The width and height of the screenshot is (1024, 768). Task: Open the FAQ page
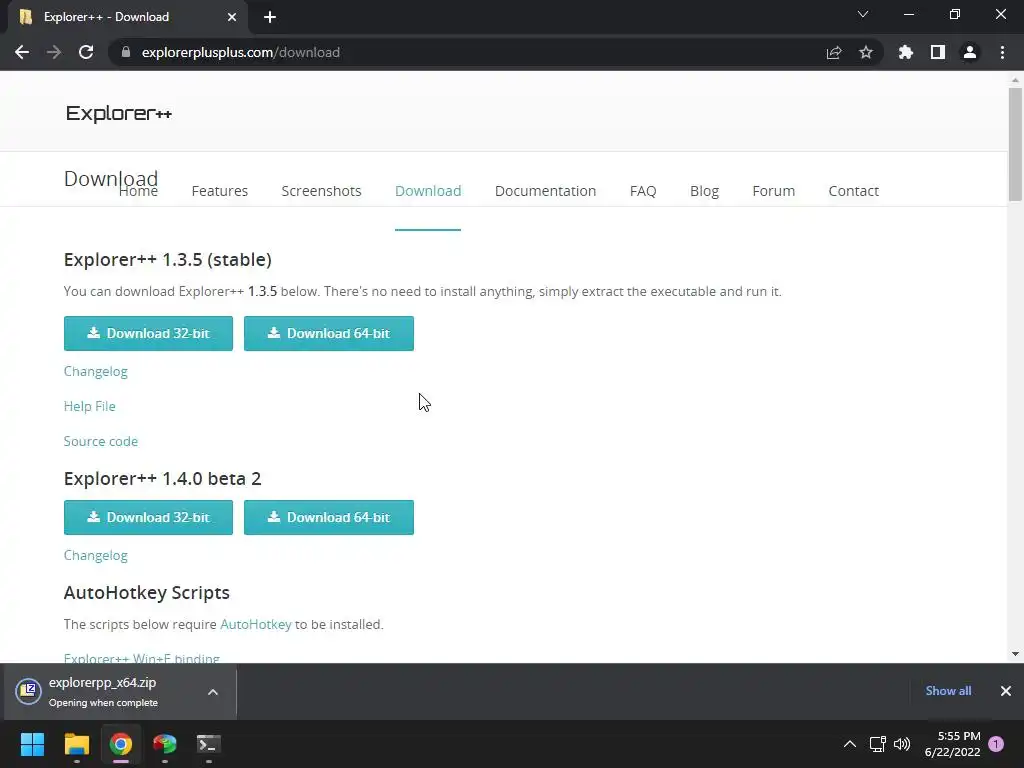coord(643,191)
